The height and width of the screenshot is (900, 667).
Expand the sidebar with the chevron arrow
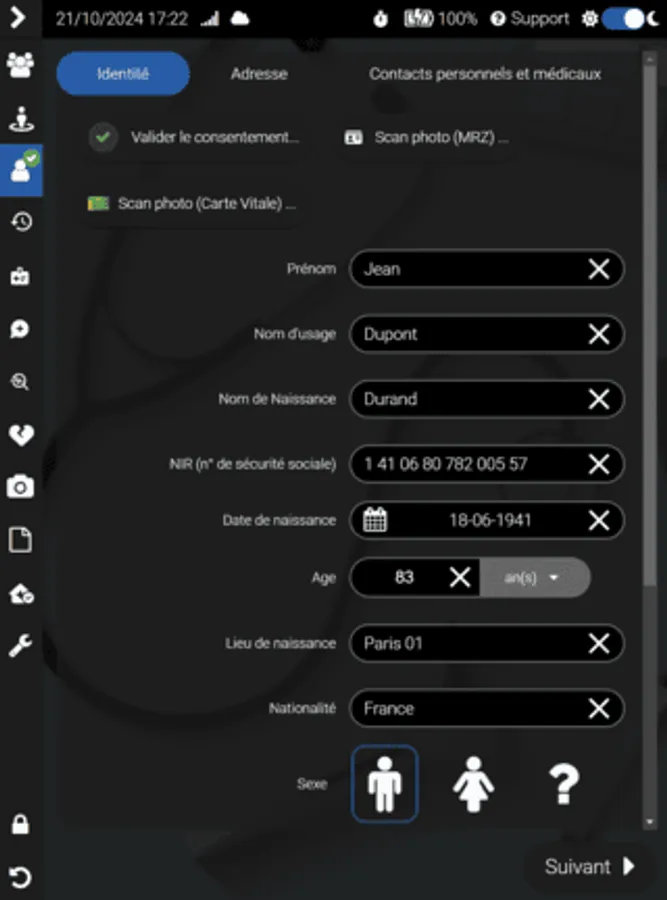(18, 18)
